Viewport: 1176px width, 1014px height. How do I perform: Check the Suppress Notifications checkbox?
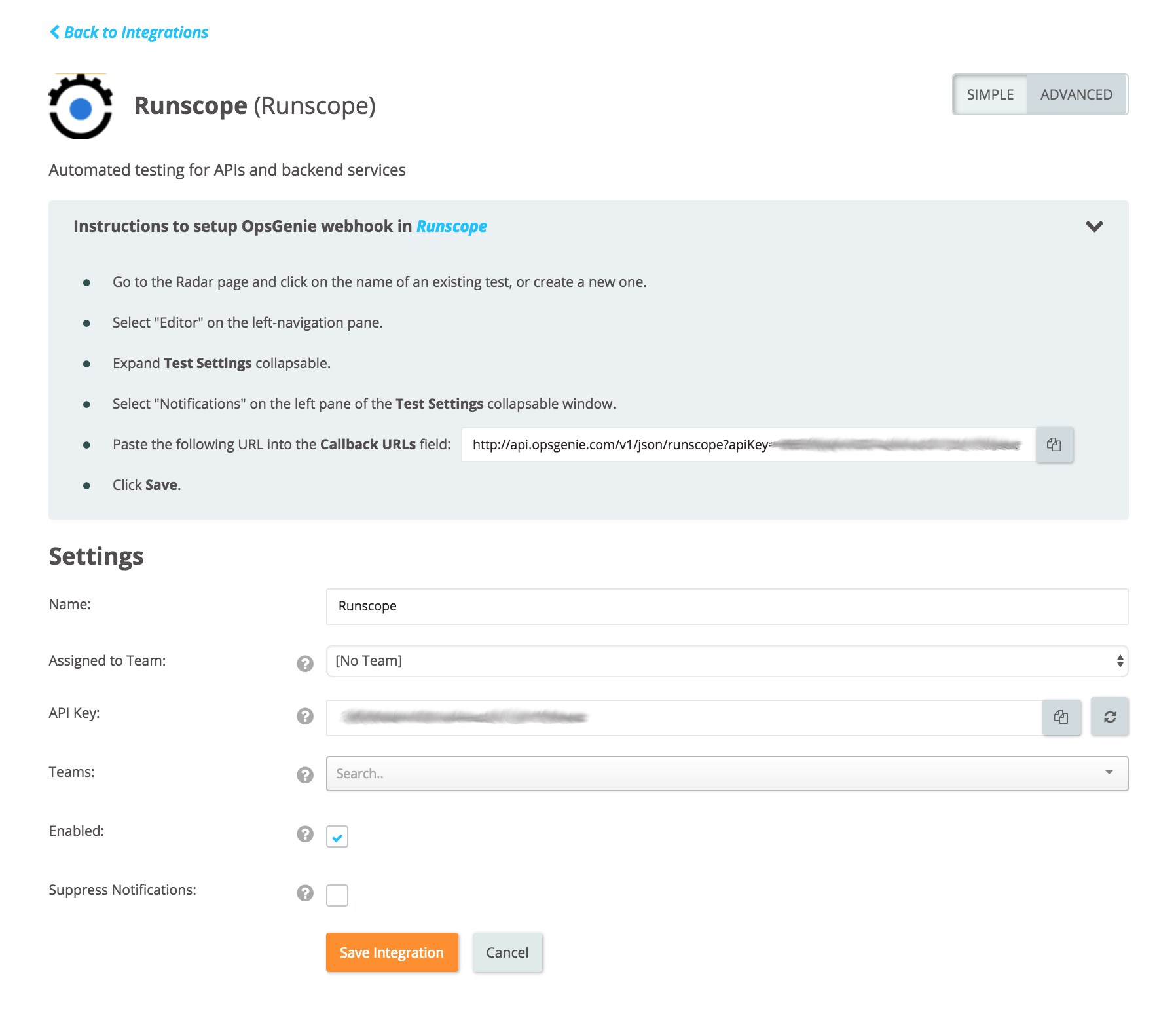(x=337, y=895)
